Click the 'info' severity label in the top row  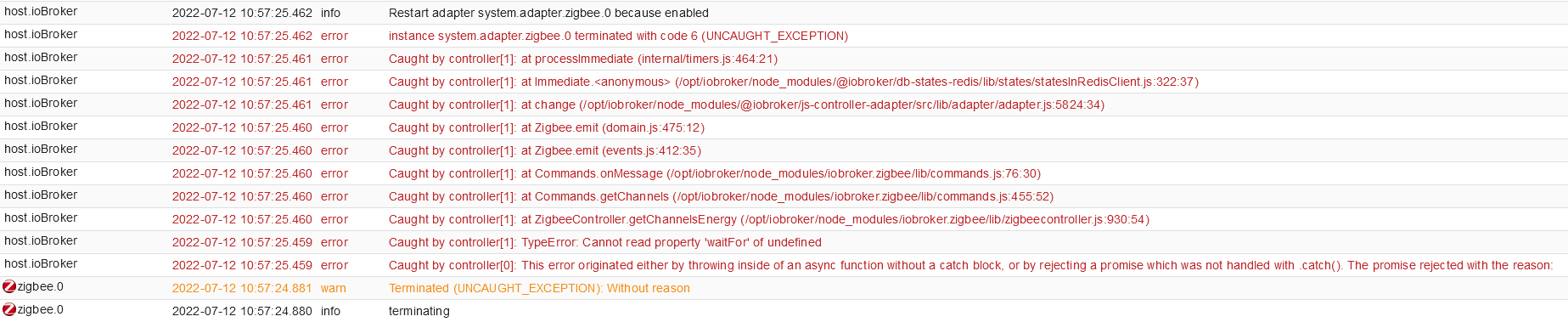coord(330,13)
